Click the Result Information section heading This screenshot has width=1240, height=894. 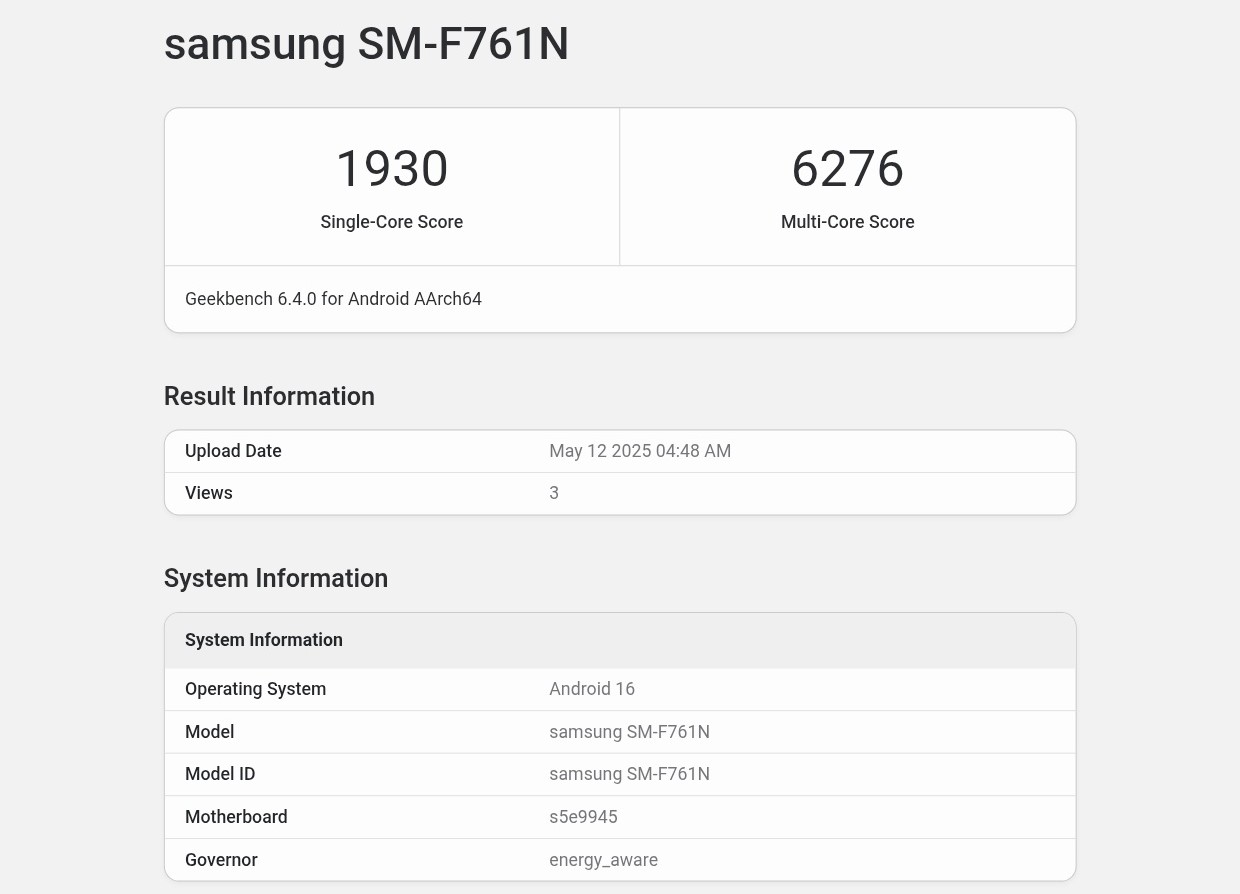click(269, 396)
